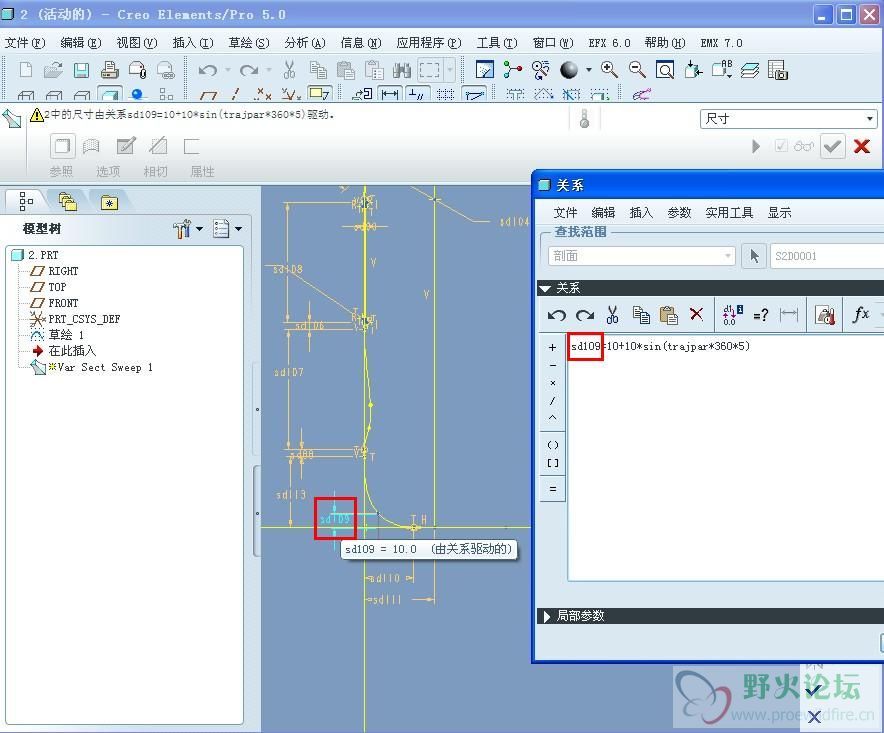This screenshot has width=884, height=733.
Task: Click the sd109 dimension in sketch
Action: [335, 519]
